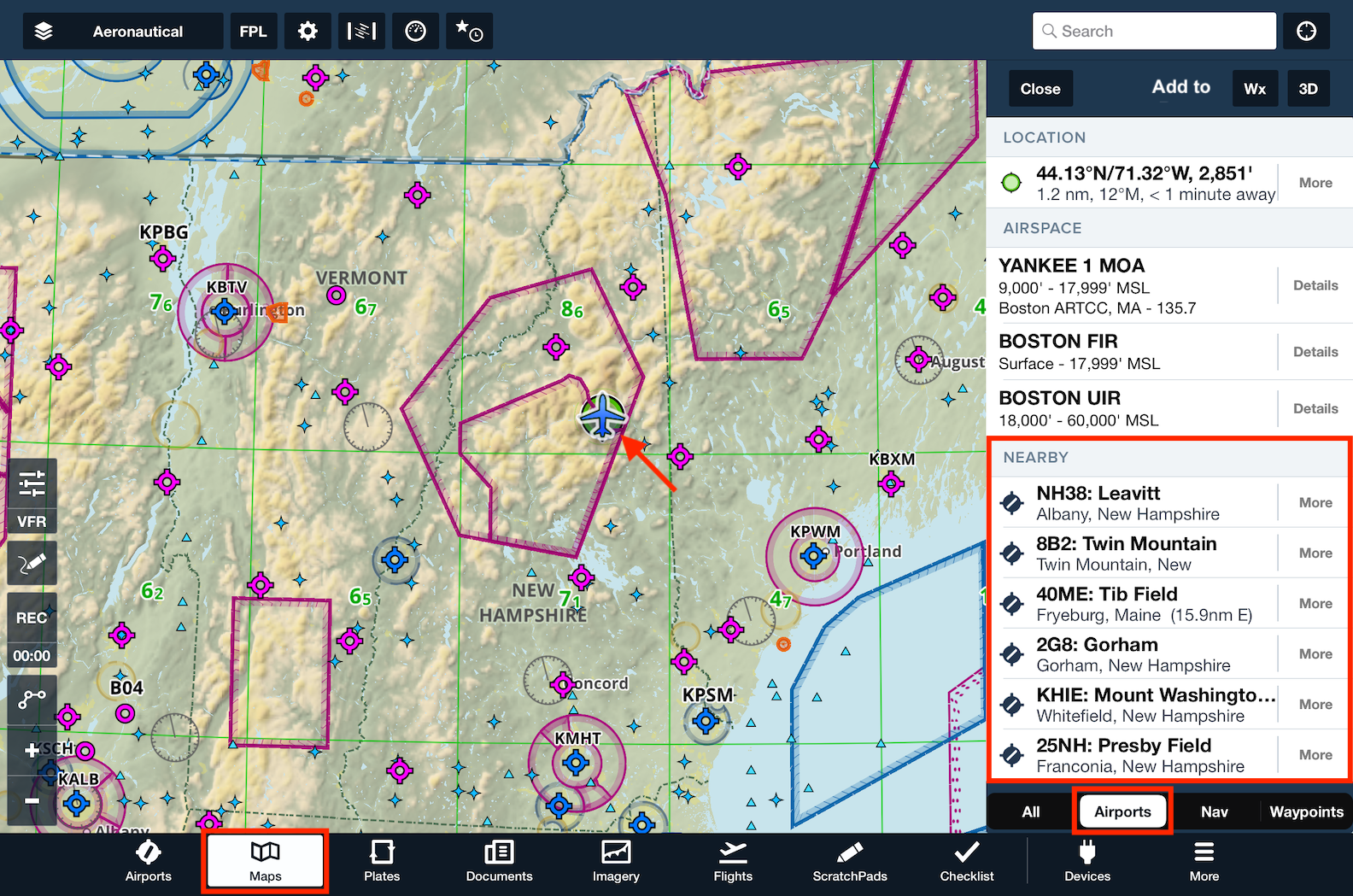This screenshot has height=896, width=1353.
Task: Open Details for BOSTON FIR
Action: 1315,352
